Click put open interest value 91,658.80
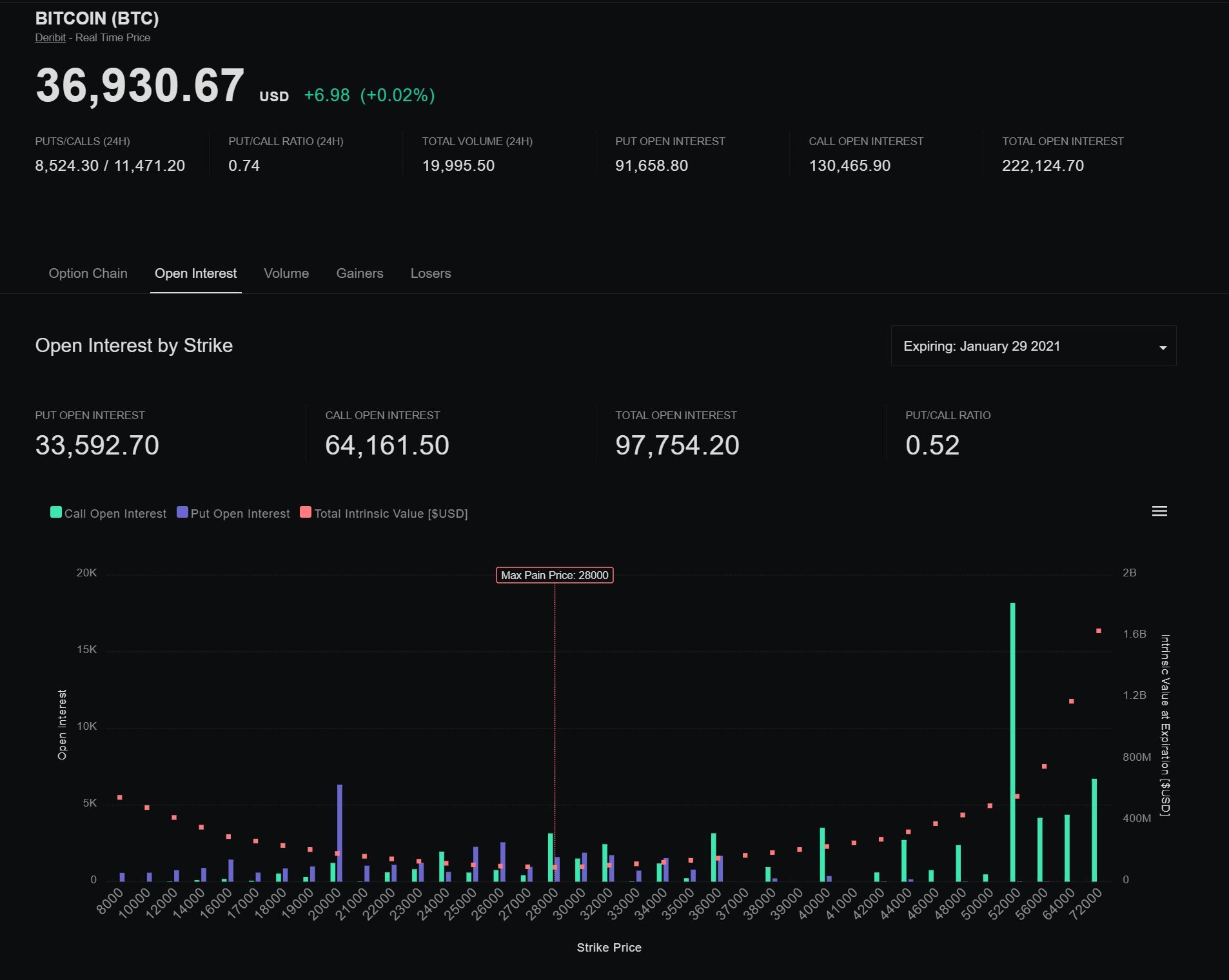Screen dimensions: 1229x980 click(652, 166)
